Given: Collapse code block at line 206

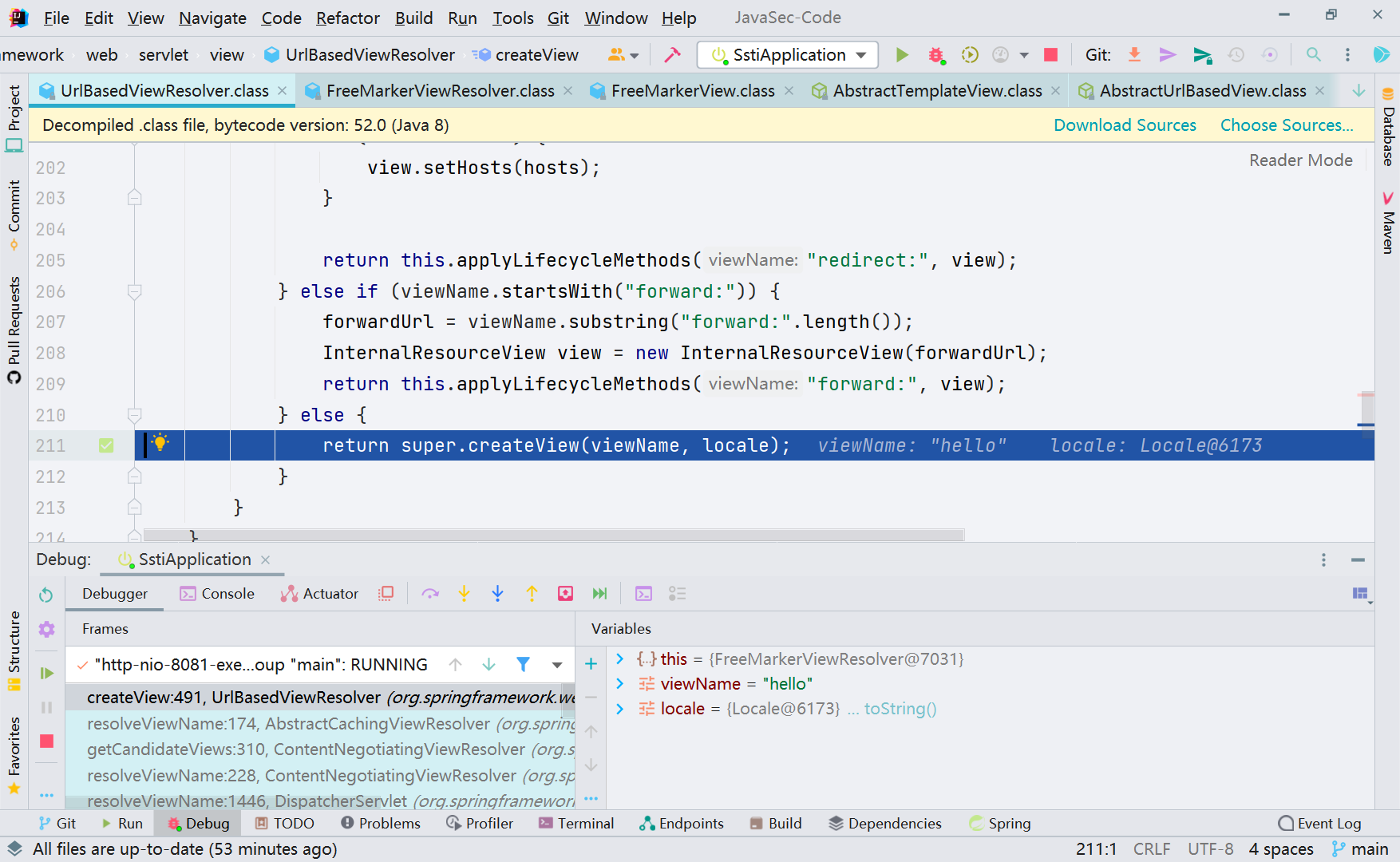Looking at the screenshot, I should coord(134,292).
